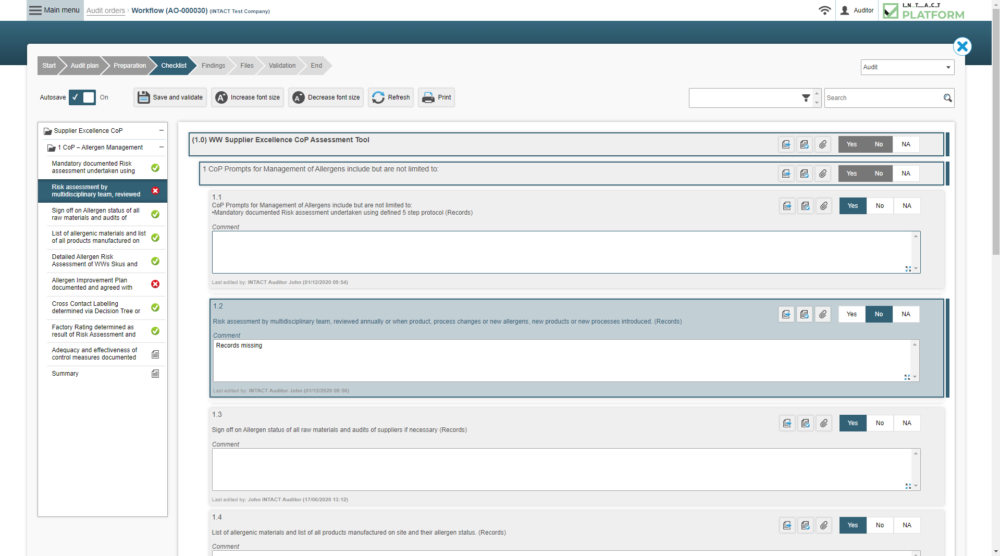1000x556 pixels.
Task: Expand the 1.2 comment box with fullscreen icon
Action: pos(907,377)
